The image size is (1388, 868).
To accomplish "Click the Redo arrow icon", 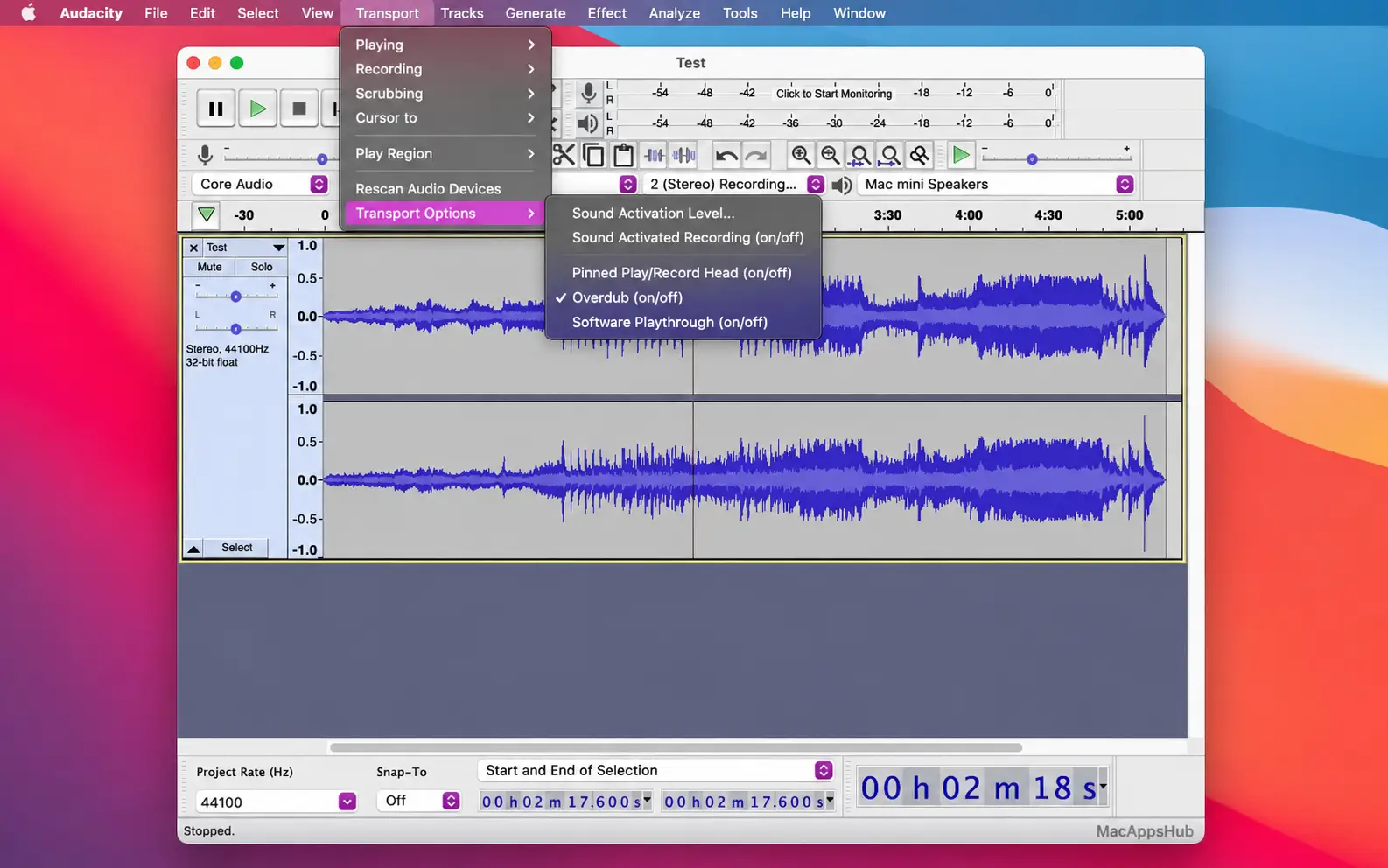I will (756, 156).
